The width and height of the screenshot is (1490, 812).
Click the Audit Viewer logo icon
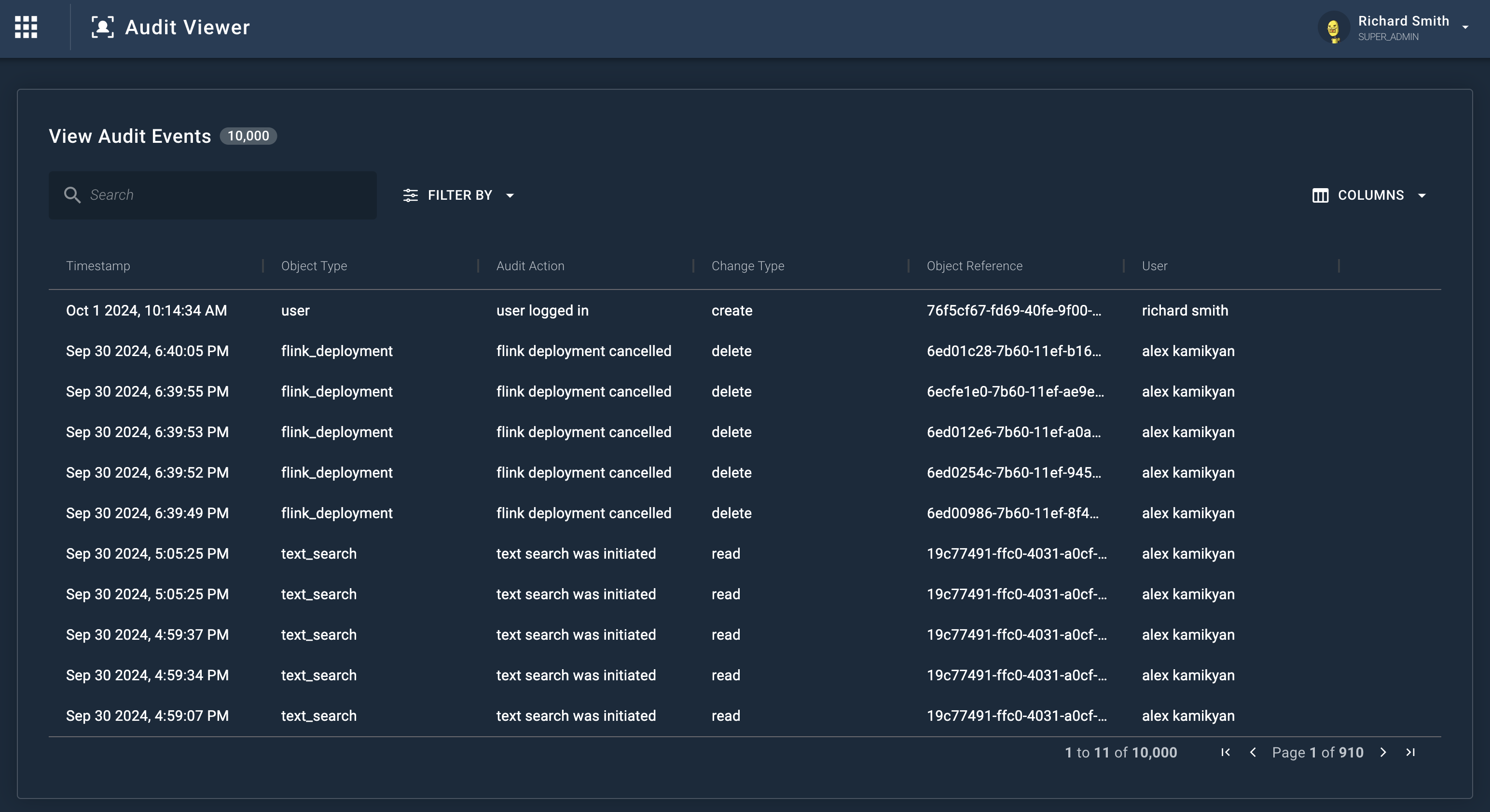(x=102, y=27)
